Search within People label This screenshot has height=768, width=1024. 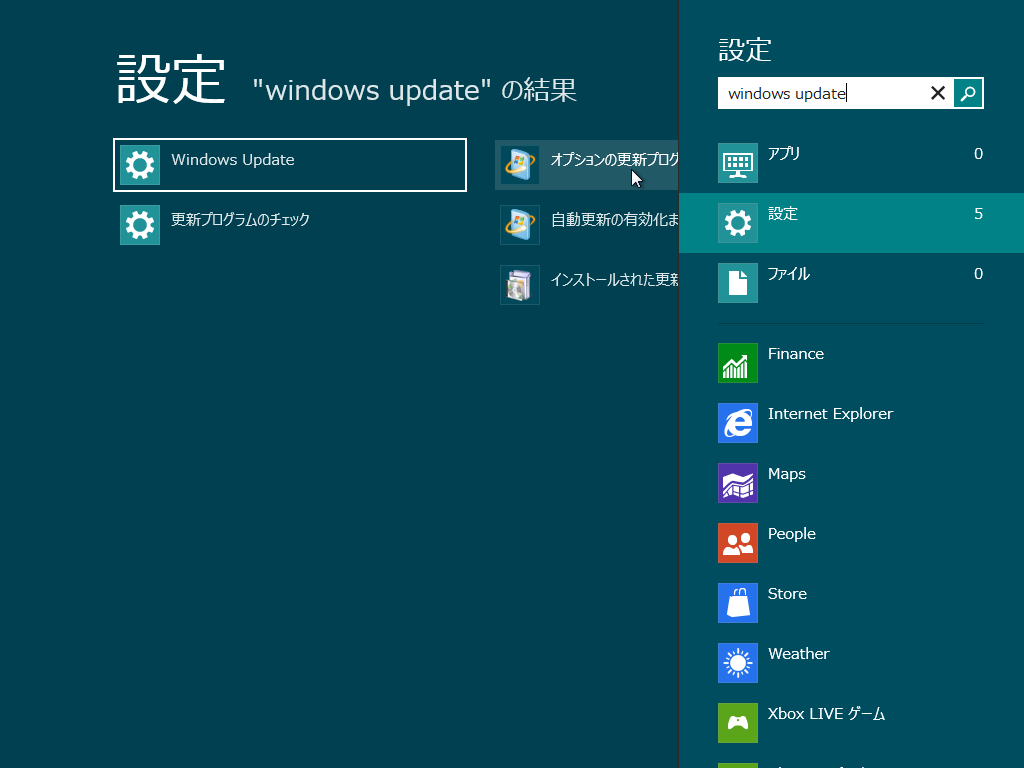coord(792,534)
